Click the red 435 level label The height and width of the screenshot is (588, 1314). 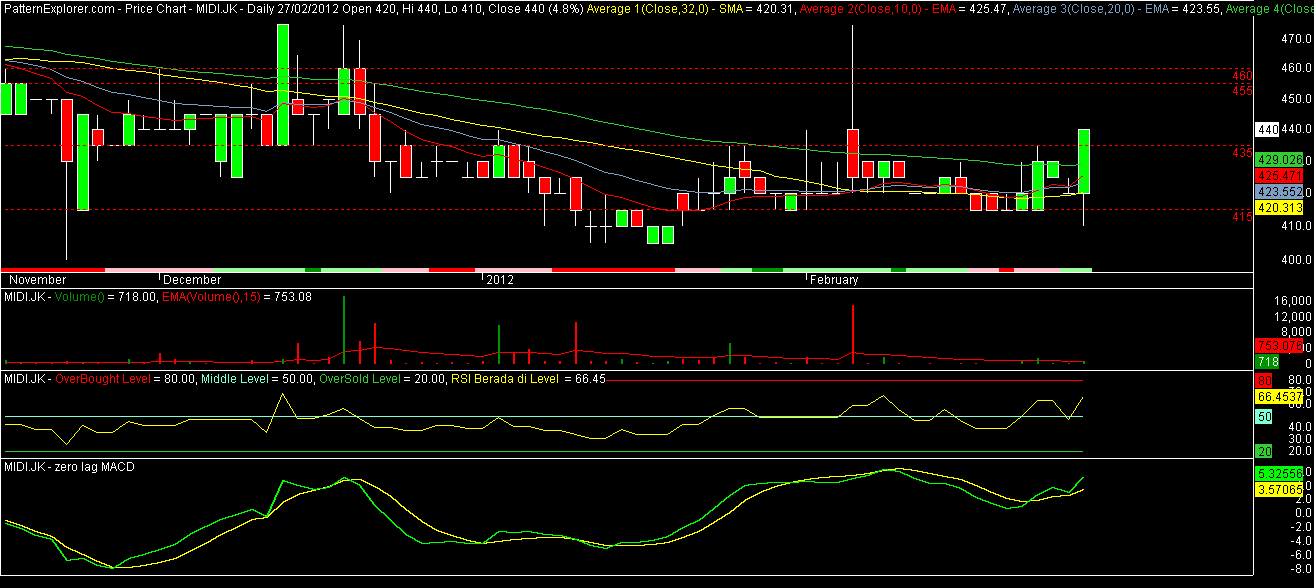(1242, 152)
